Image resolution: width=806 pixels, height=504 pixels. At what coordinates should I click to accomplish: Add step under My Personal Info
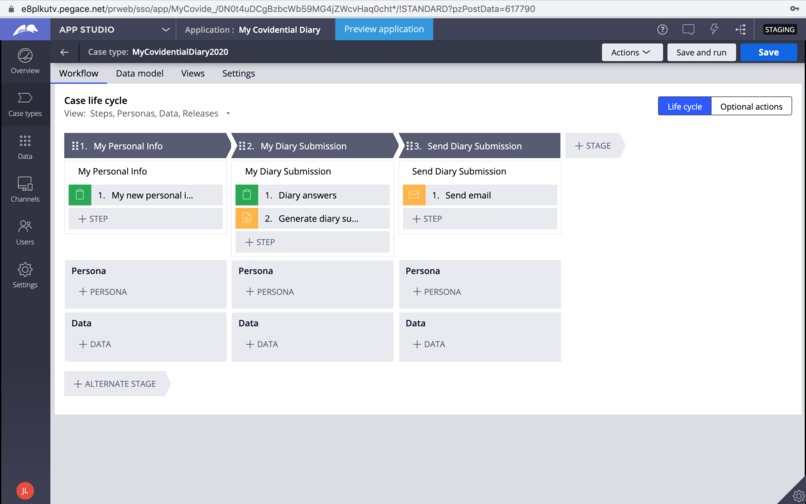[x=145, y=219]
